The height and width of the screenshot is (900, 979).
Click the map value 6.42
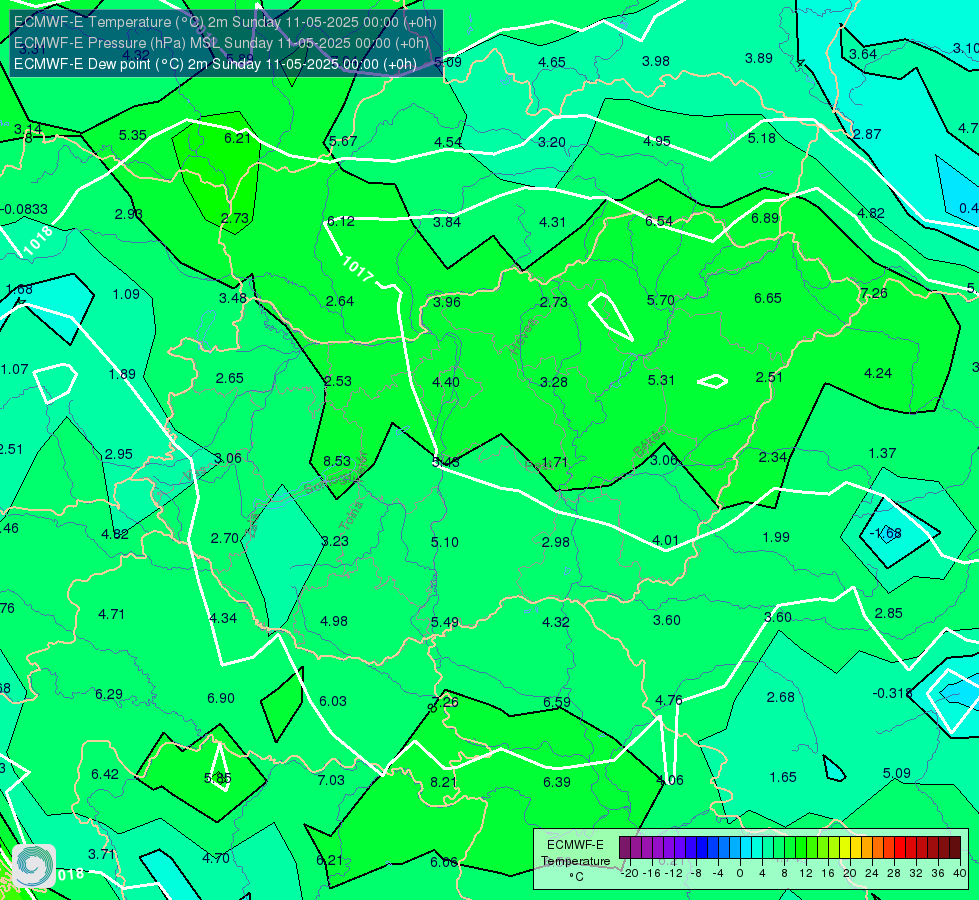pyautogui.click(x=105, y=774)
